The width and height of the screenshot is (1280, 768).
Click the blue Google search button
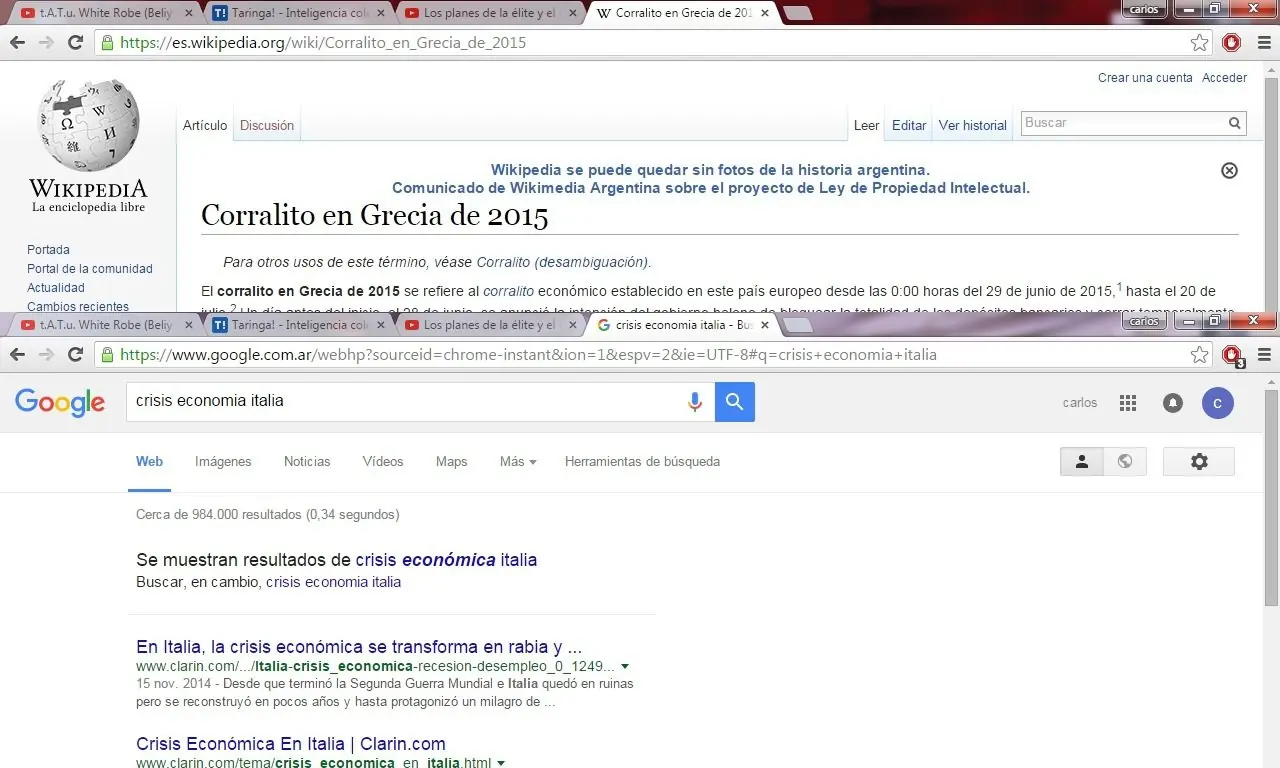click(735, 402)
